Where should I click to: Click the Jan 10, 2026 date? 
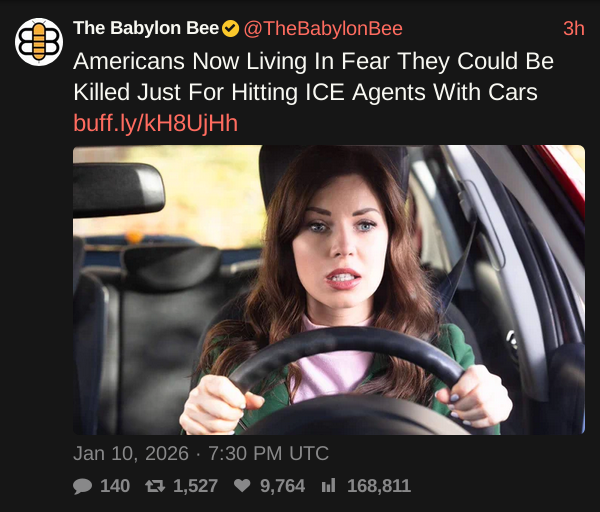pos(131,453)
